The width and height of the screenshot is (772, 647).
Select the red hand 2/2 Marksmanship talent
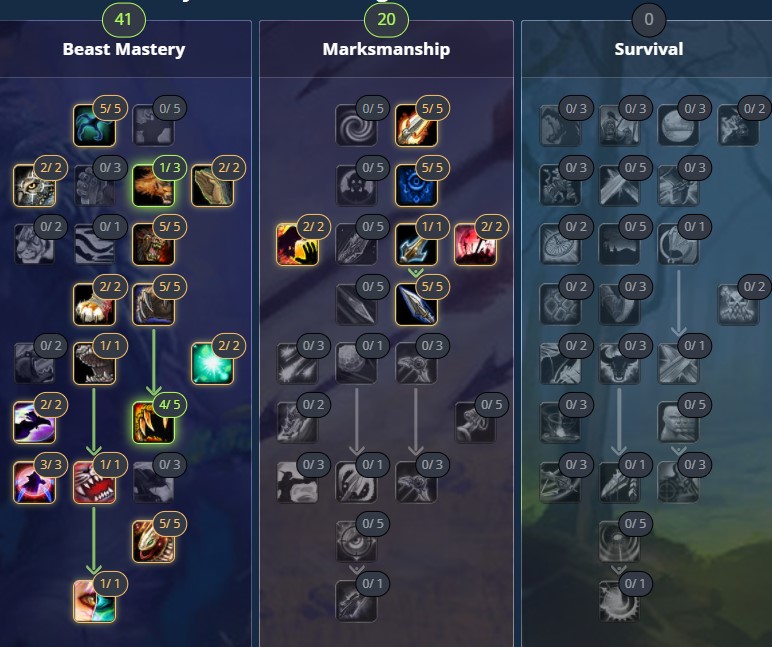(297, 245)
